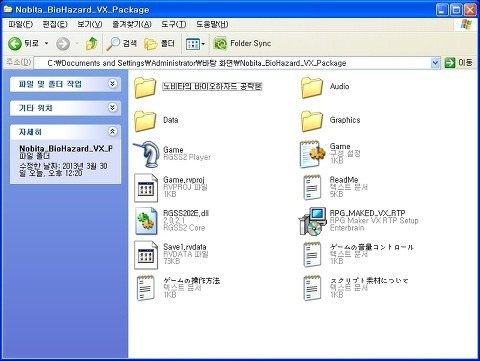
Task: Select ゲームの操作方法 text file
Action: 178,288
